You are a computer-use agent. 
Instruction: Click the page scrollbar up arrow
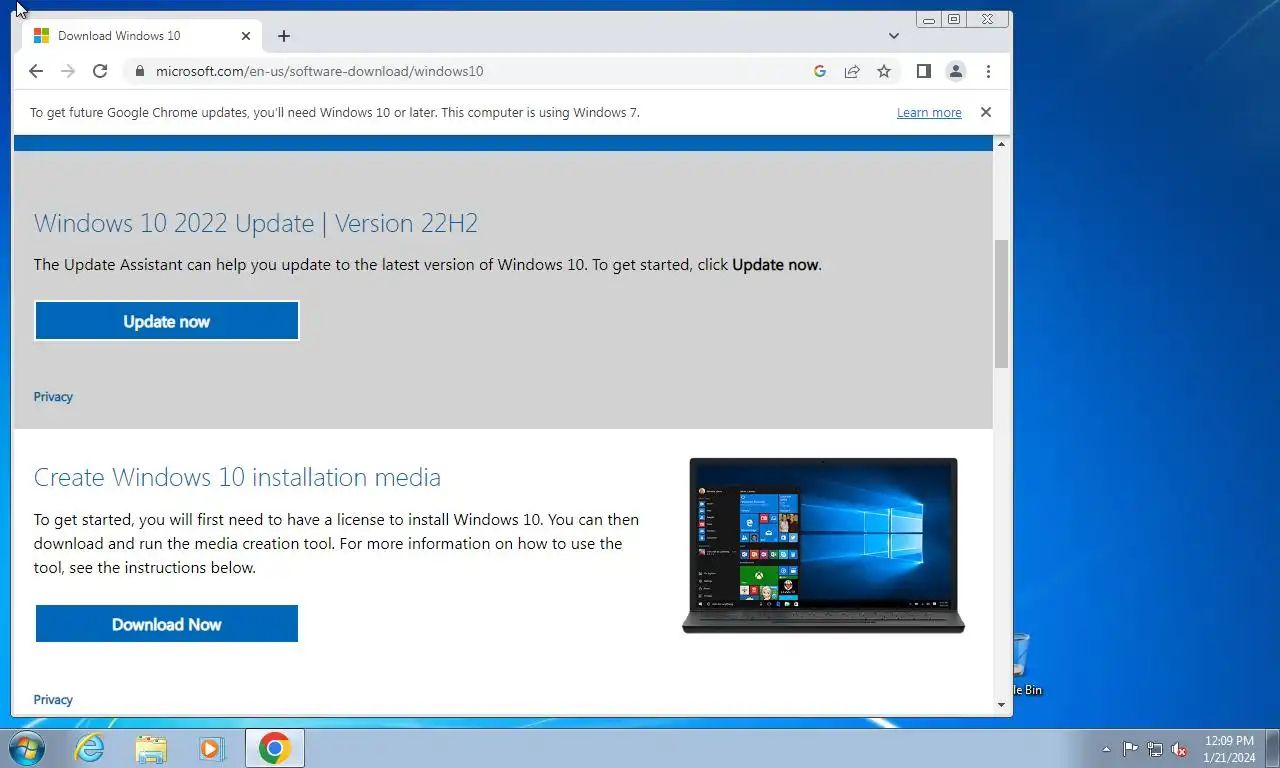[x=1001, y=145]
